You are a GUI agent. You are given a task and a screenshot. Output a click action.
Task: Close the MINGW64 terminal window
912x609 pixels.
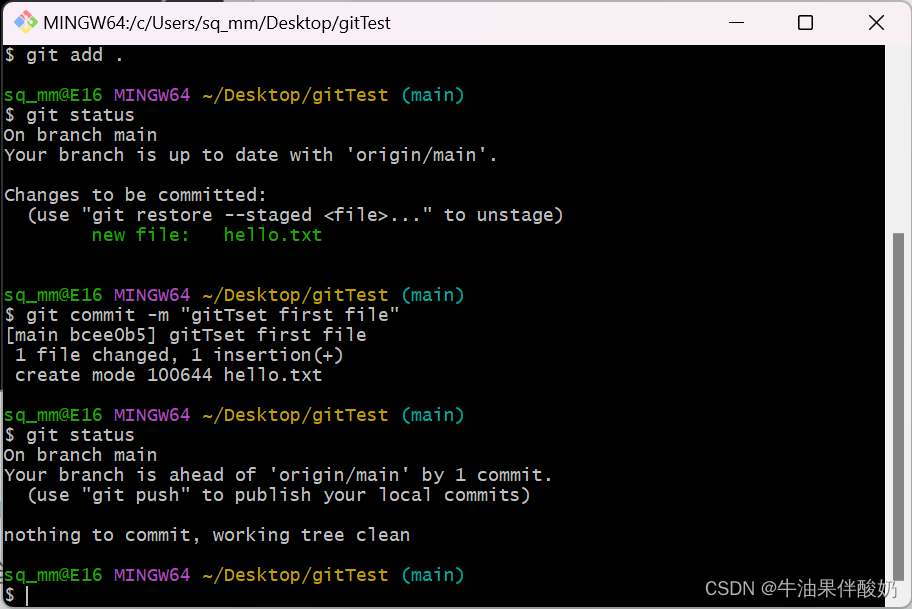point(876,23)
